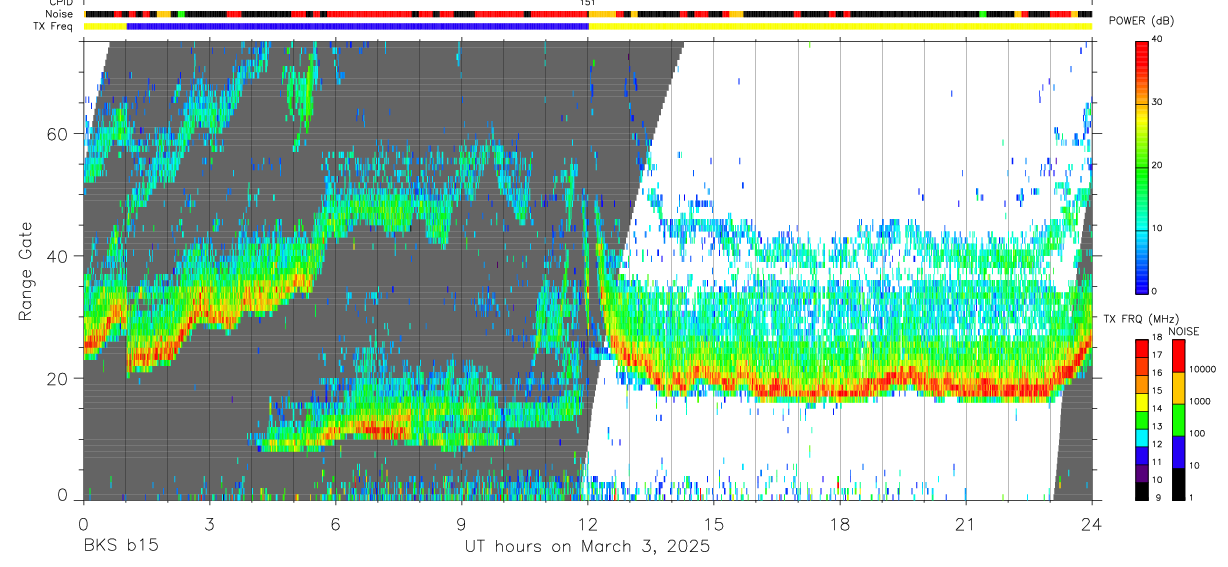Image resolution: width=1228 pixels, height=567 pixels.
Task: Click the 20 tick label on the Range Gate axis
Action: (59, 378)
